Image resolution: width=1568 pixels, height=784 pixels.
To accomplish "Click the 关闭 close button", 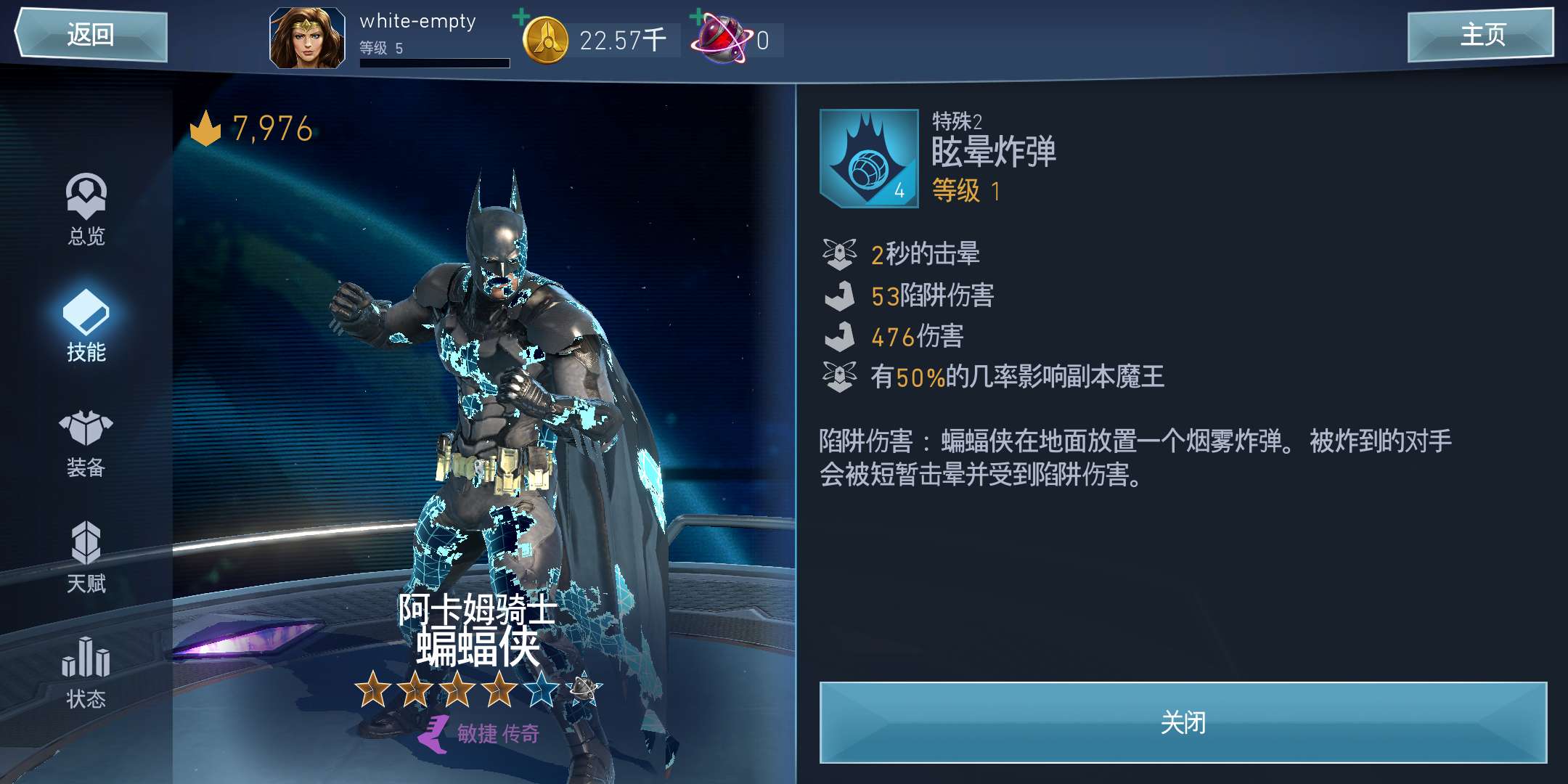I will coord(1183,722).
